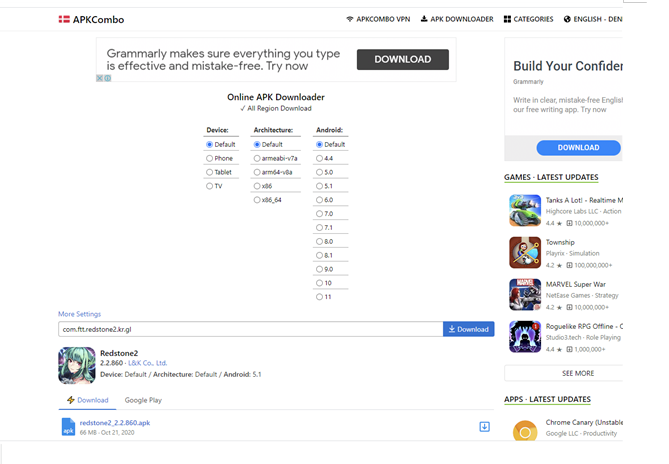
Task: Select Android 4.4 version
Action: [319, 158]
